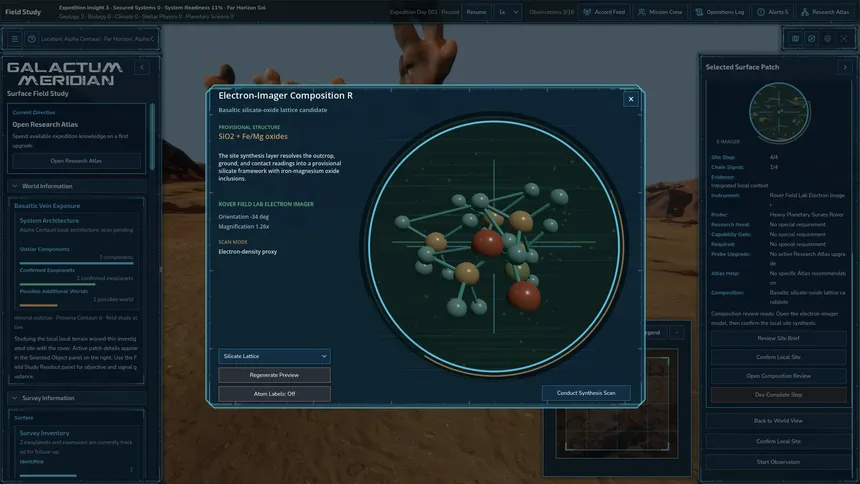Viewport: 860px width, 484px height.
Task: Toggle Atom Labels: Off button
Action: click(x=274, y=393)
